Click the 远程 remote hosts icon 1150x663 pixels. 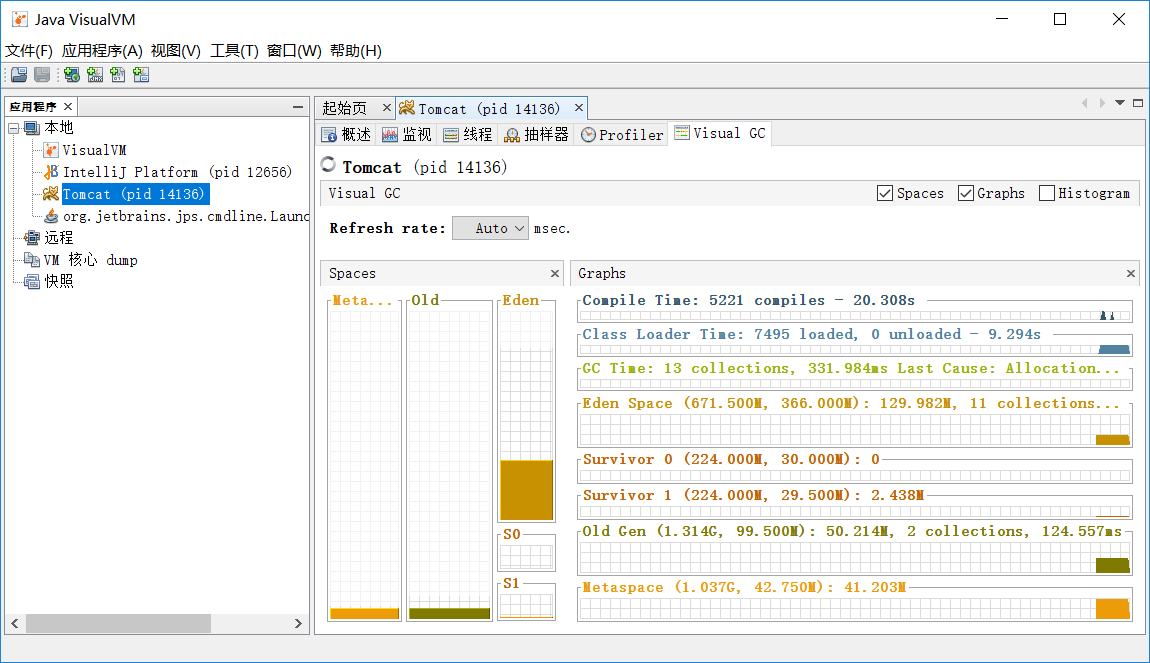(x=32, y=238)
